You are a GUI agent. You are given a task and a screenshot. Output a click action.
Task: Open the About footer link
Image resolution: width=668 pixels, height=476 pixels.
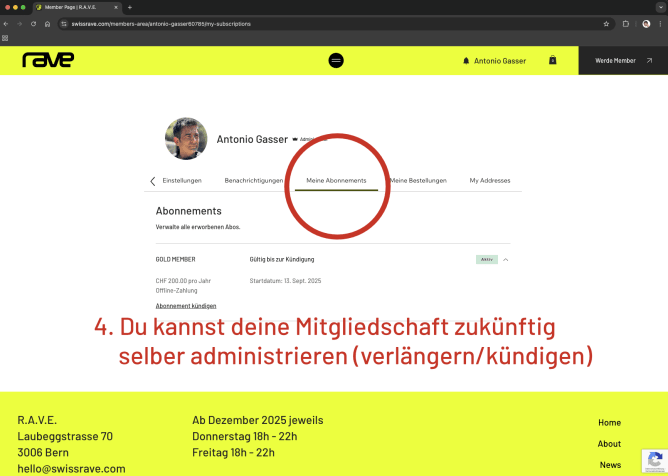[609, 444]
